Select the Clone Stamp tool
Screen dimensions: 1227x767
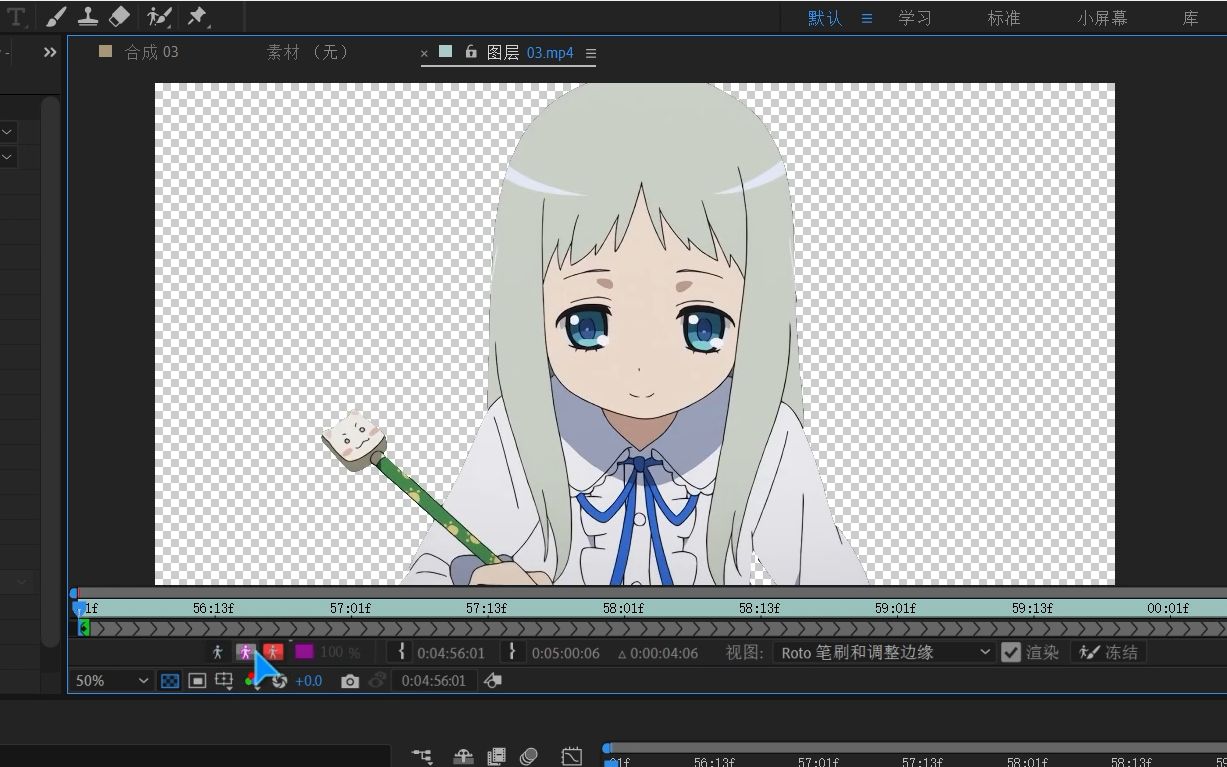[88, 17]
